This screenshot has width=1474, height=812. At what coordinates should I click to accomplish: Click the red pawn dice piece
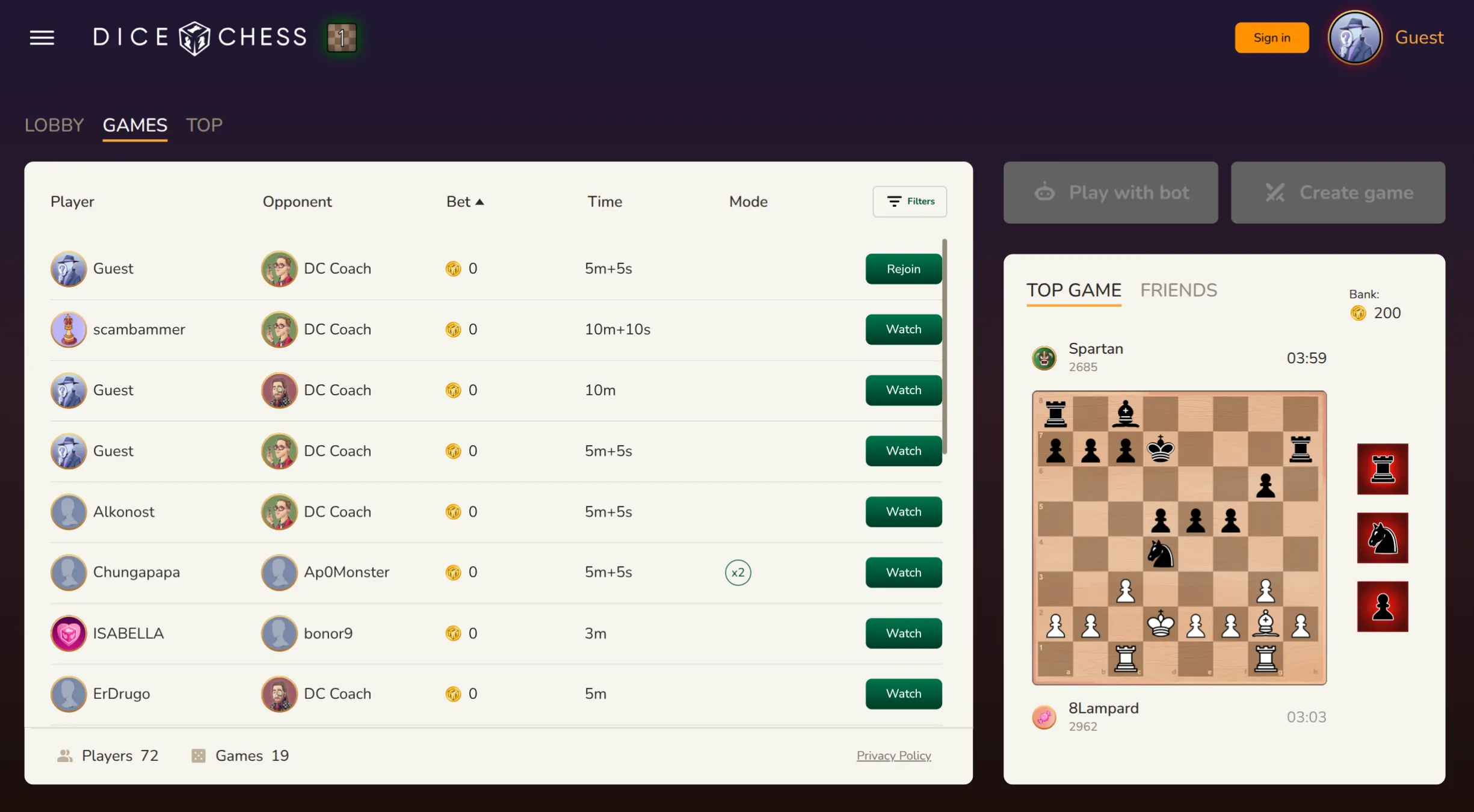click(x=1383, y=606)
